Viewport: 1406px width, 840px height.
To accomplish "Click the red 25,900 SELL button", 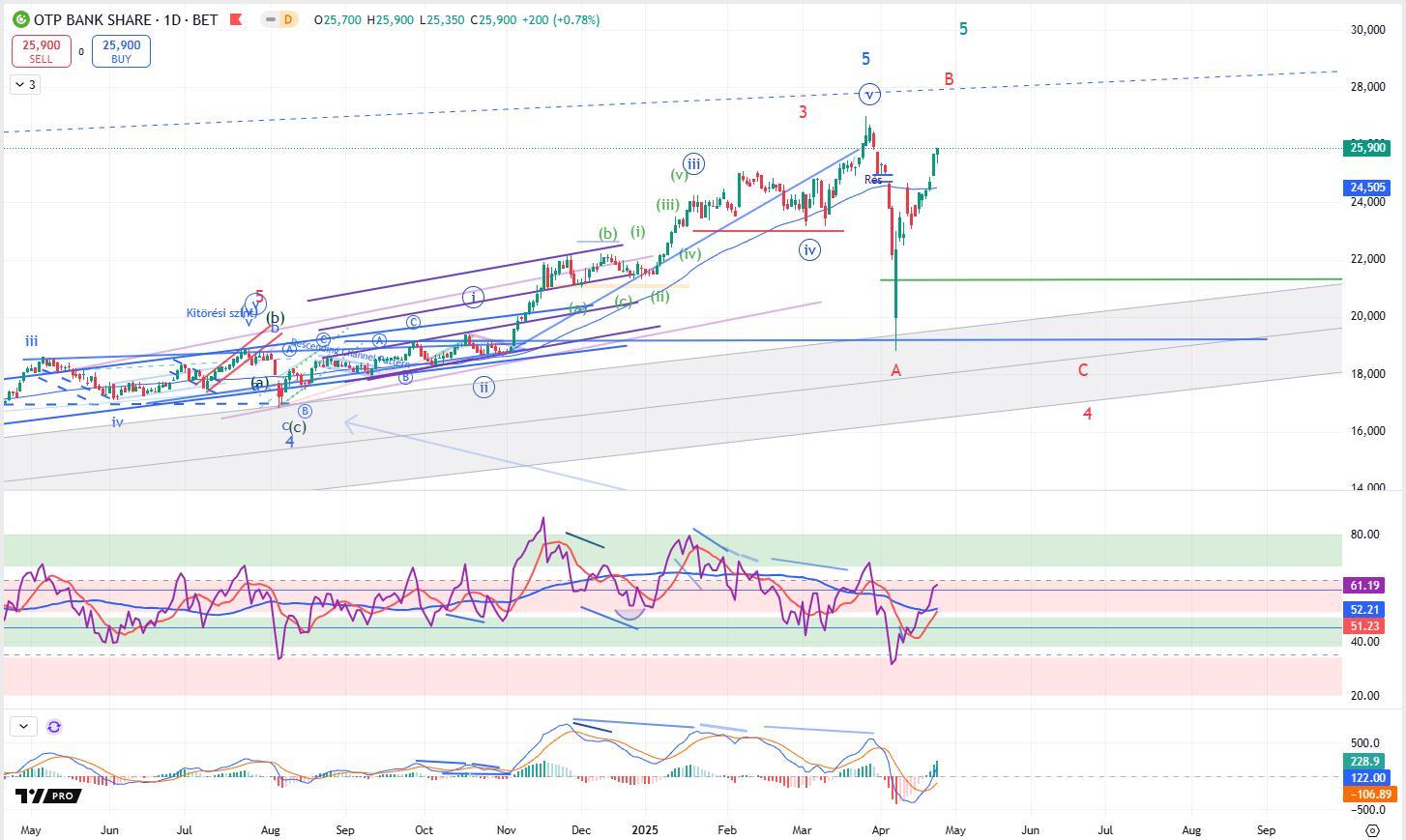I will coord(41,51).
